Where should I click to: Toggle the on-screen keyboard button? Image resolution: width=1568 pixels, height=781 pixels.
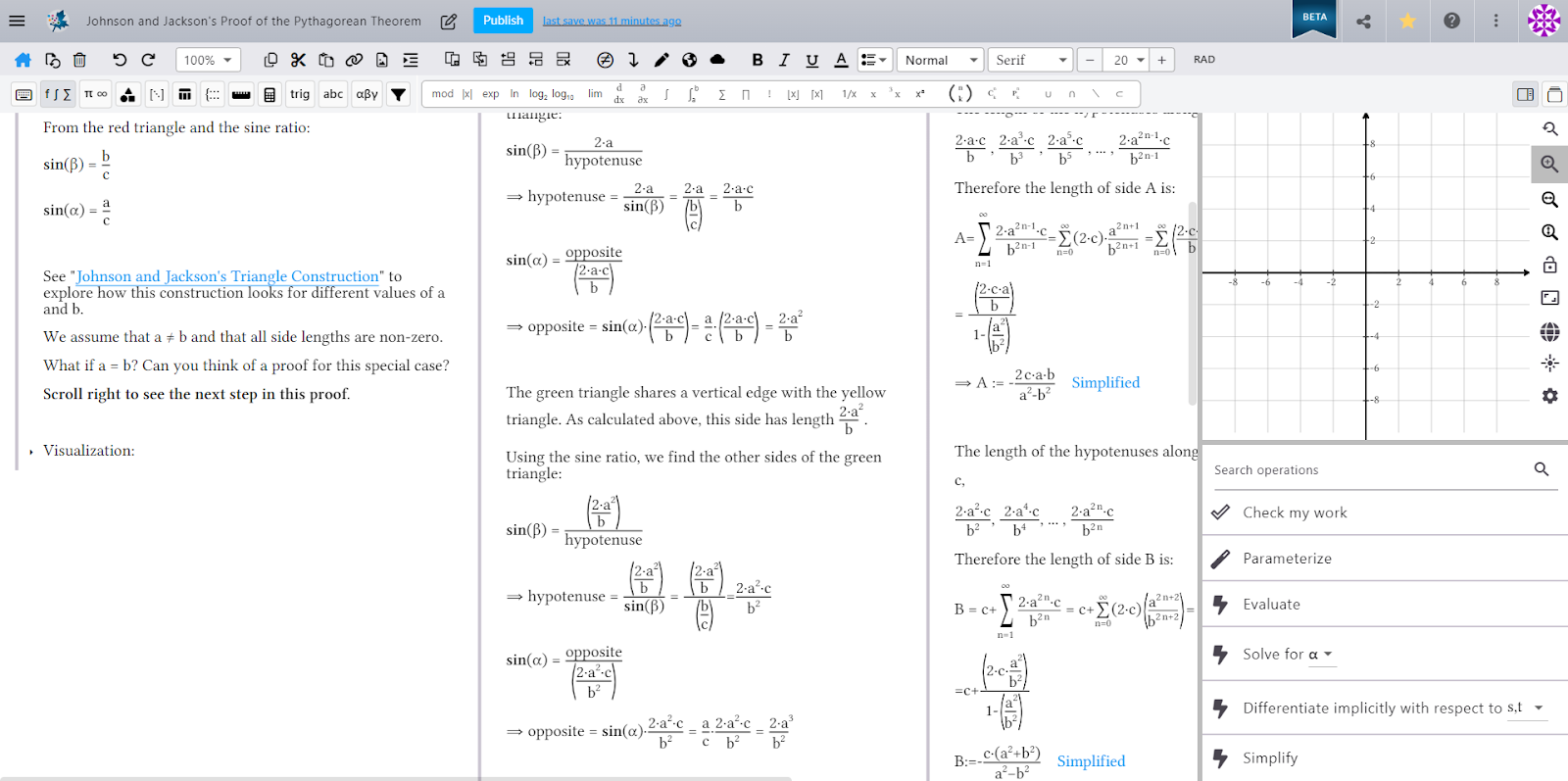point(24,94)
